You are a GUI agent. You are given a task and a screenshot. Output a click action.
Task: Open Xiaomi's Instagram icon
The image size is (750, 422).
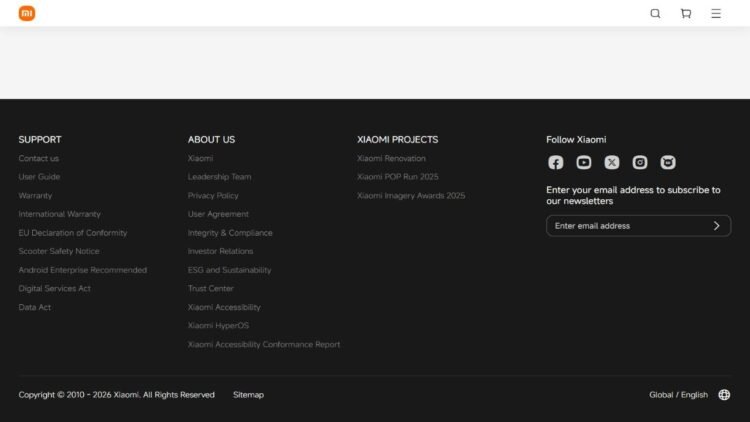(x=640, y=163)
